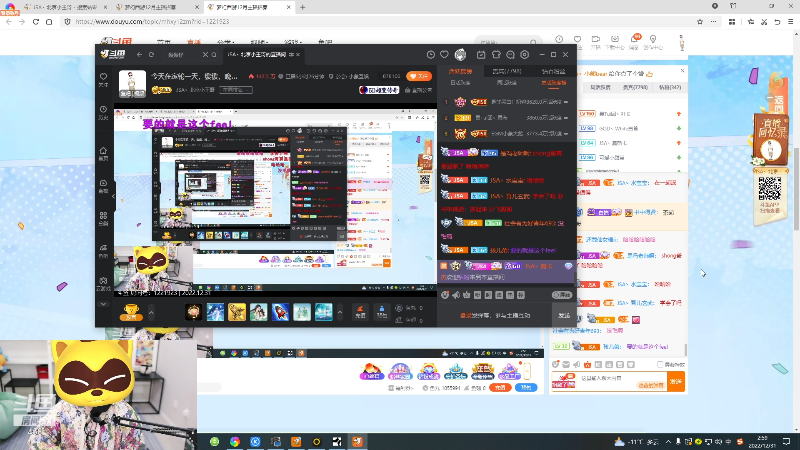Click orange 发送 button in webpage chat
The width and height of the screenshot is (800, 450).
[676, 381]
